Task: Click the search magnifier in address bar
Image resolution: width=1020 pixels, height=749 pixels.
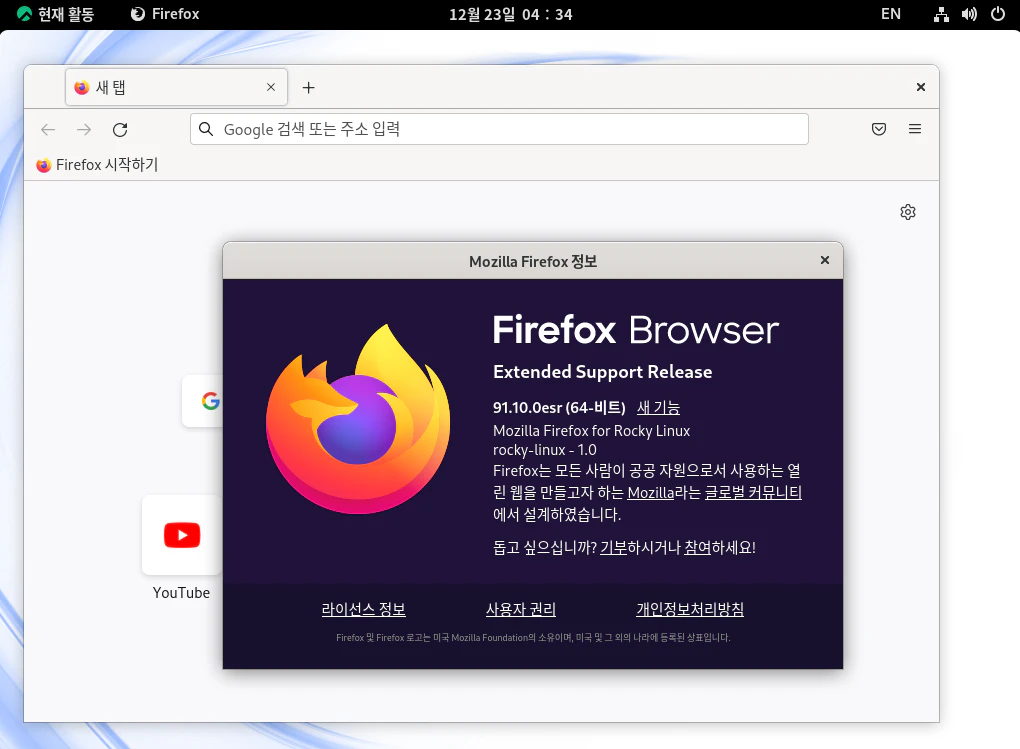Action: click(206, 129)
